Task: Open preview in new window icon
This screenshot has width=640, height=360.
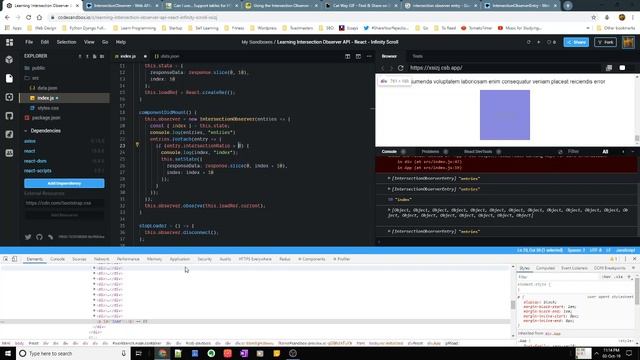Action: pos(609,68)
